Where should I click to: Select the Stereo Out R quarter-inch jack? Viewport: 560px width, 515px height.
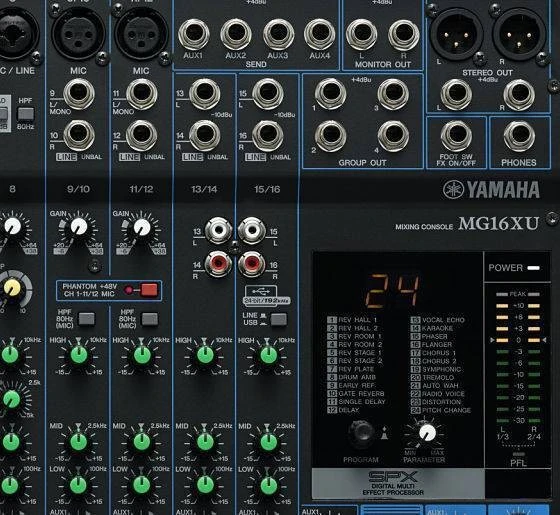tap(519, 95)
